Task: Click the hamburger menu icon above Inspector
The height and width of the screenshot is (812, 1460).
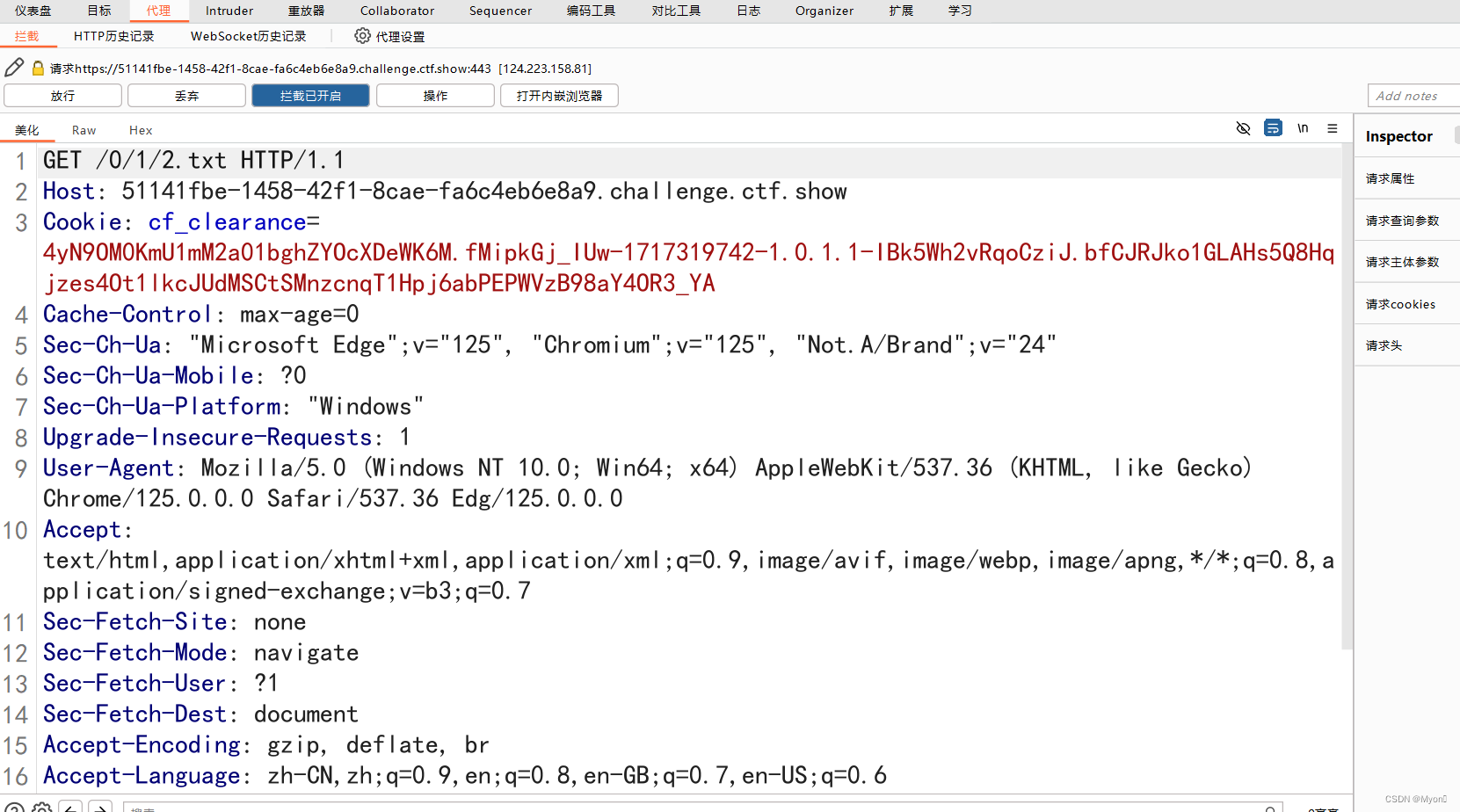Action: pyautogui.click(x=1333, y=128)
